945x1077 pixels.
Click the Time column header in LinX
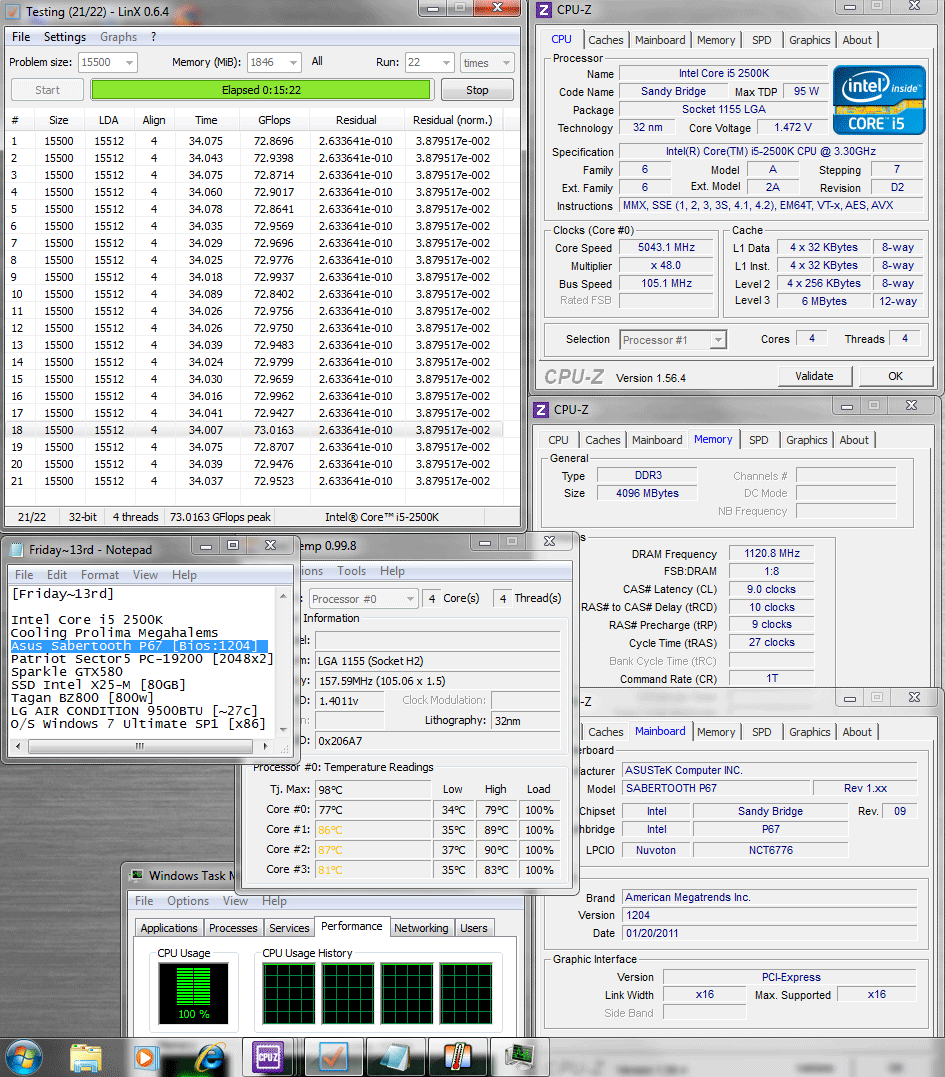coord(205,120)
